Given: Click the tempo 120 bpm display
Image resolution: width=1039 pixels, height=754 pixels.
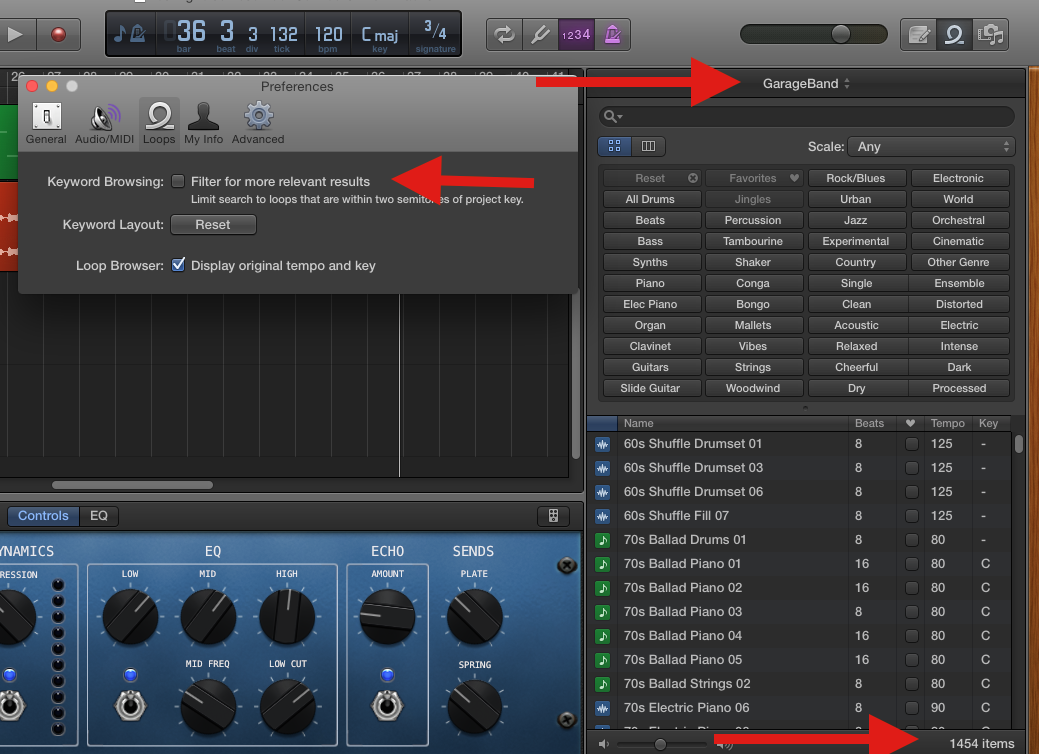Looking at the screenshot, I should click(328, 36).
